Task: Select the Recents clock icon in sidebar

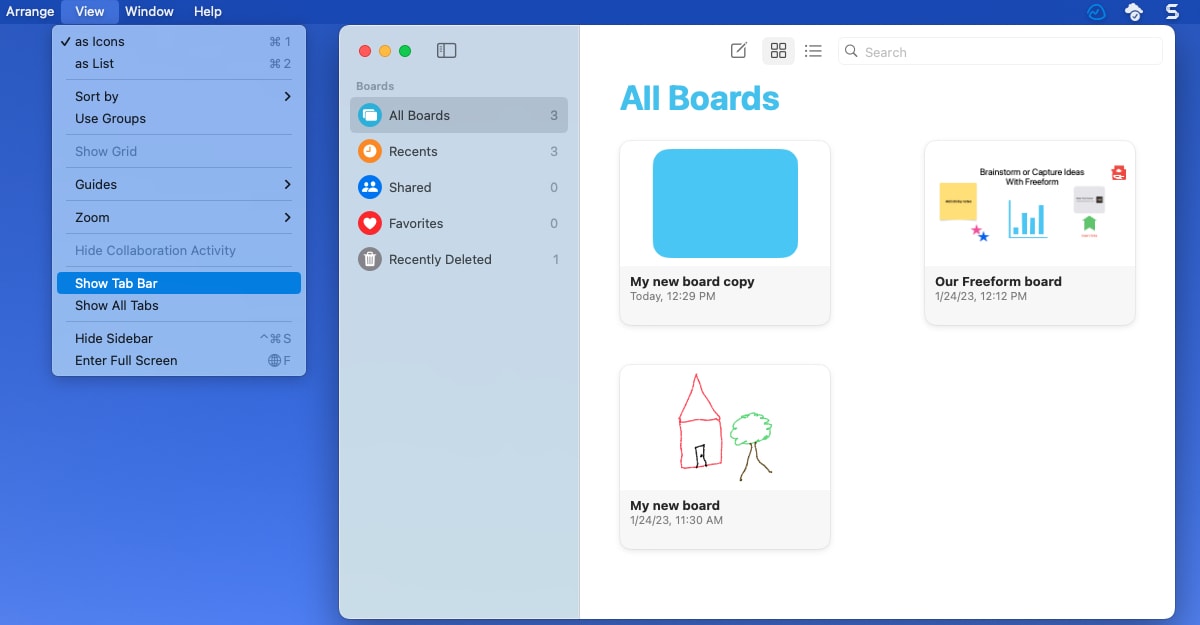Action: tap(367, 151)
